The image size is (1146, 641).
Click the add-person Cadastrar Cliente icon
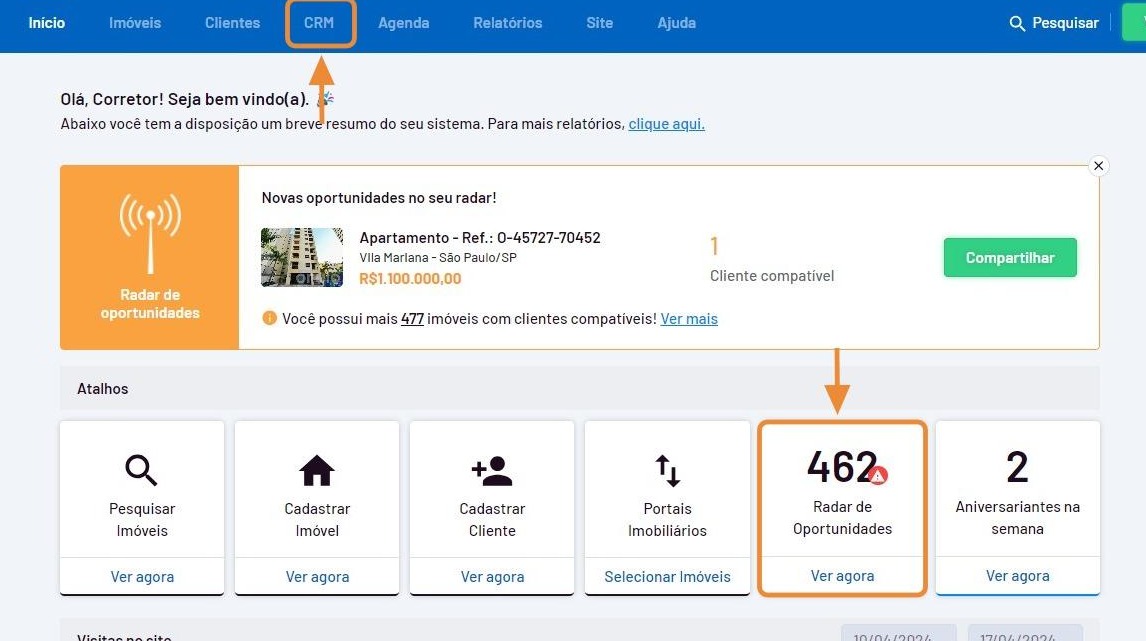click(492, 469)
